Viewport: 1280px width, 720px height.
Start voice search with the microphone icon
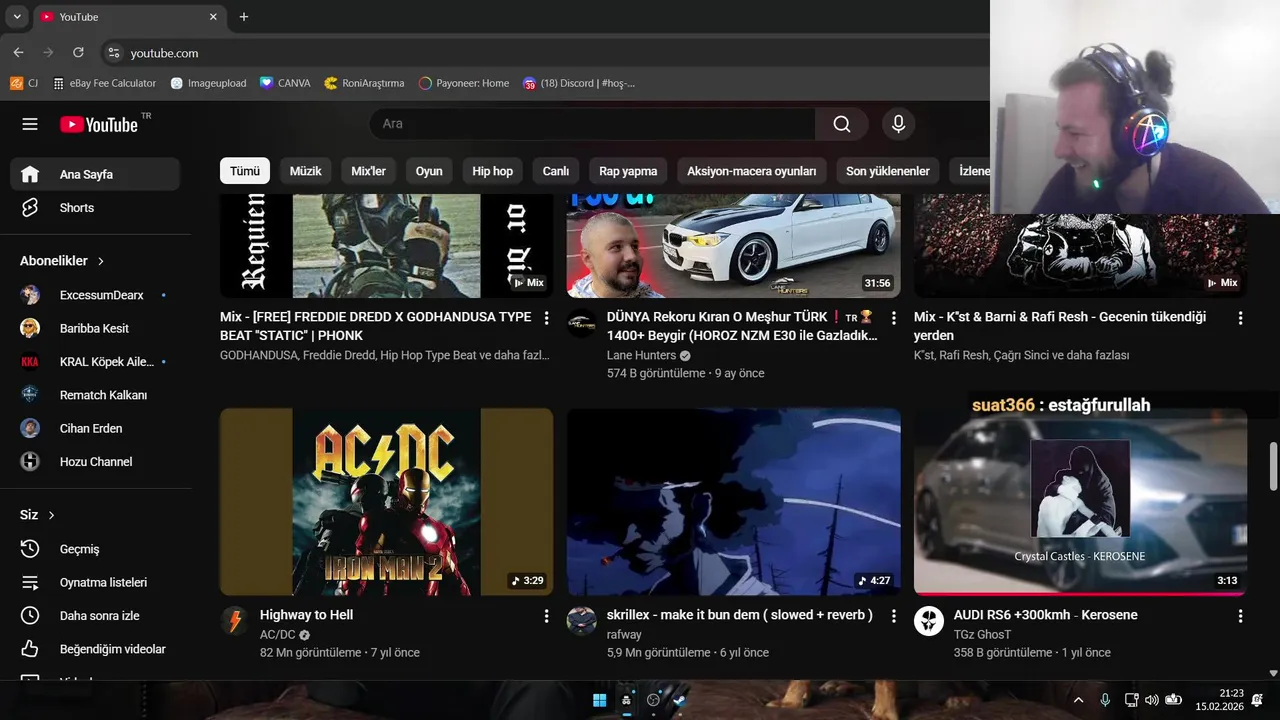pos(898,124)
